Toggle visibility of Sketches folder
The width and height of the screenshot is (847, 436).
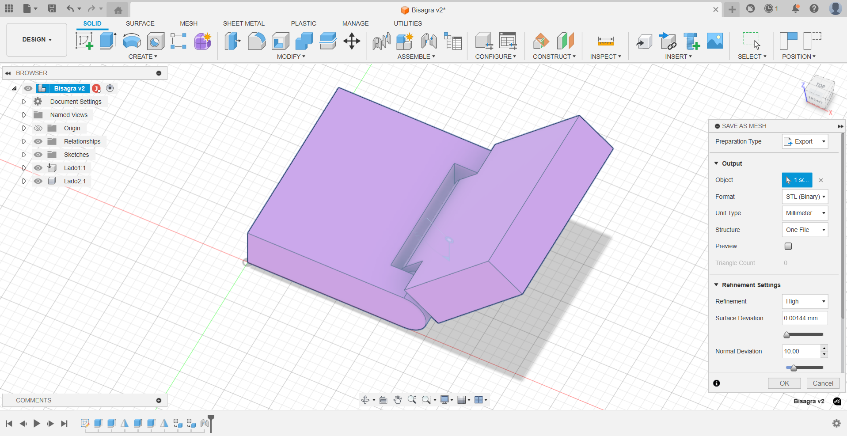pos(38,155)
